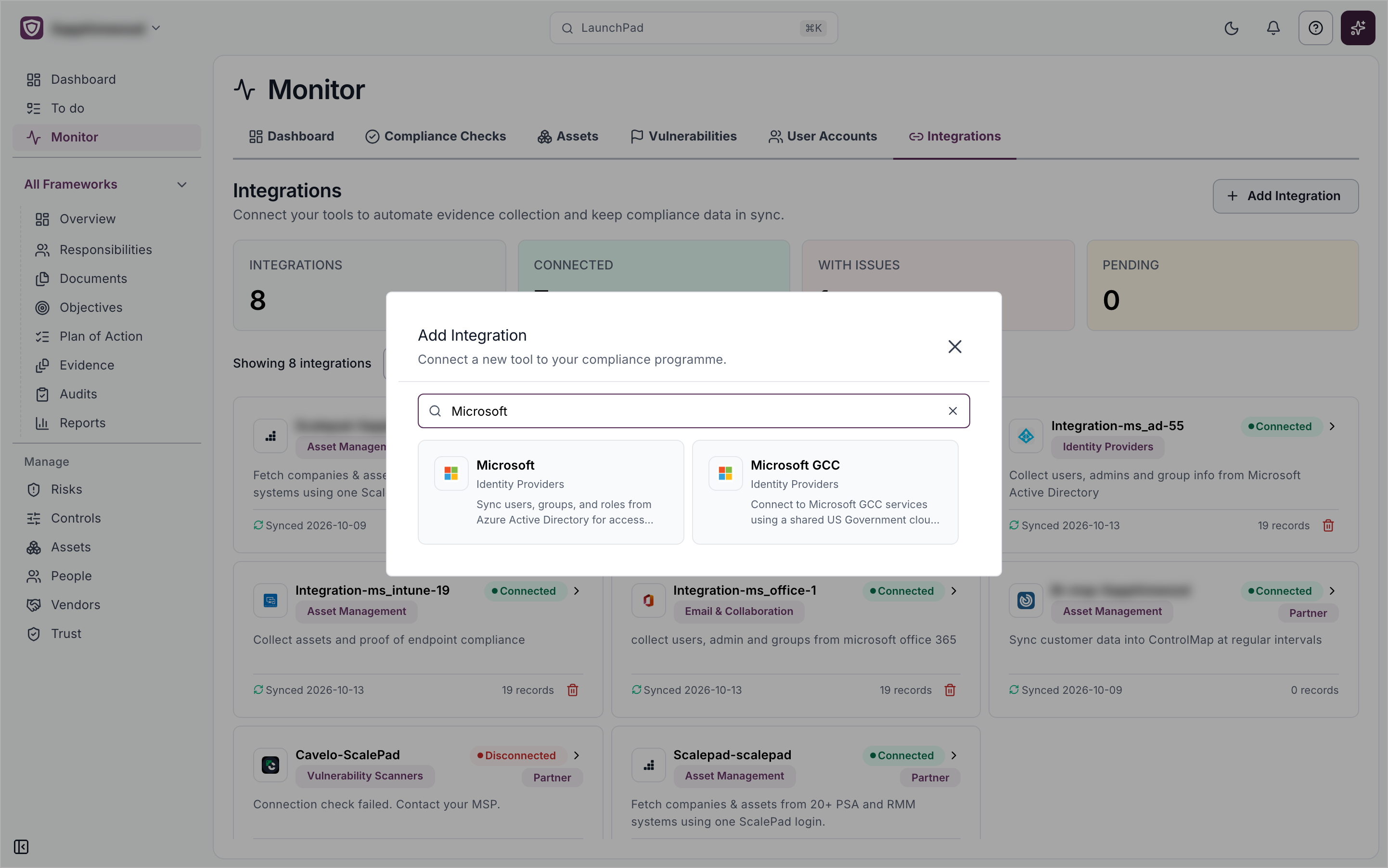Click the Microsoft GCC logo icon
1388x868 pixels.
click(x=725, y=473)
